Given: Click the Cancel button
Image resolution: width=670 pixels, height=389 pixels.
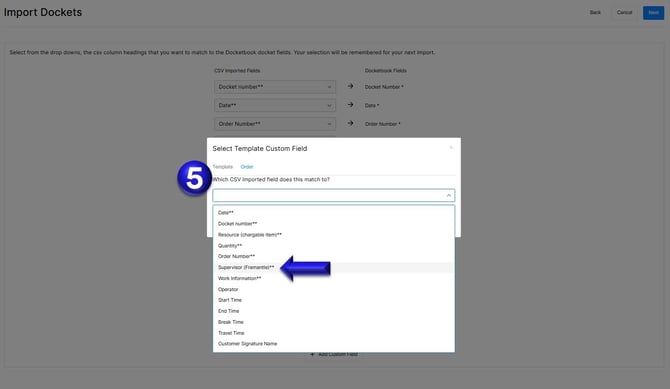Looking at the screenshot, I should pos(624,13).
